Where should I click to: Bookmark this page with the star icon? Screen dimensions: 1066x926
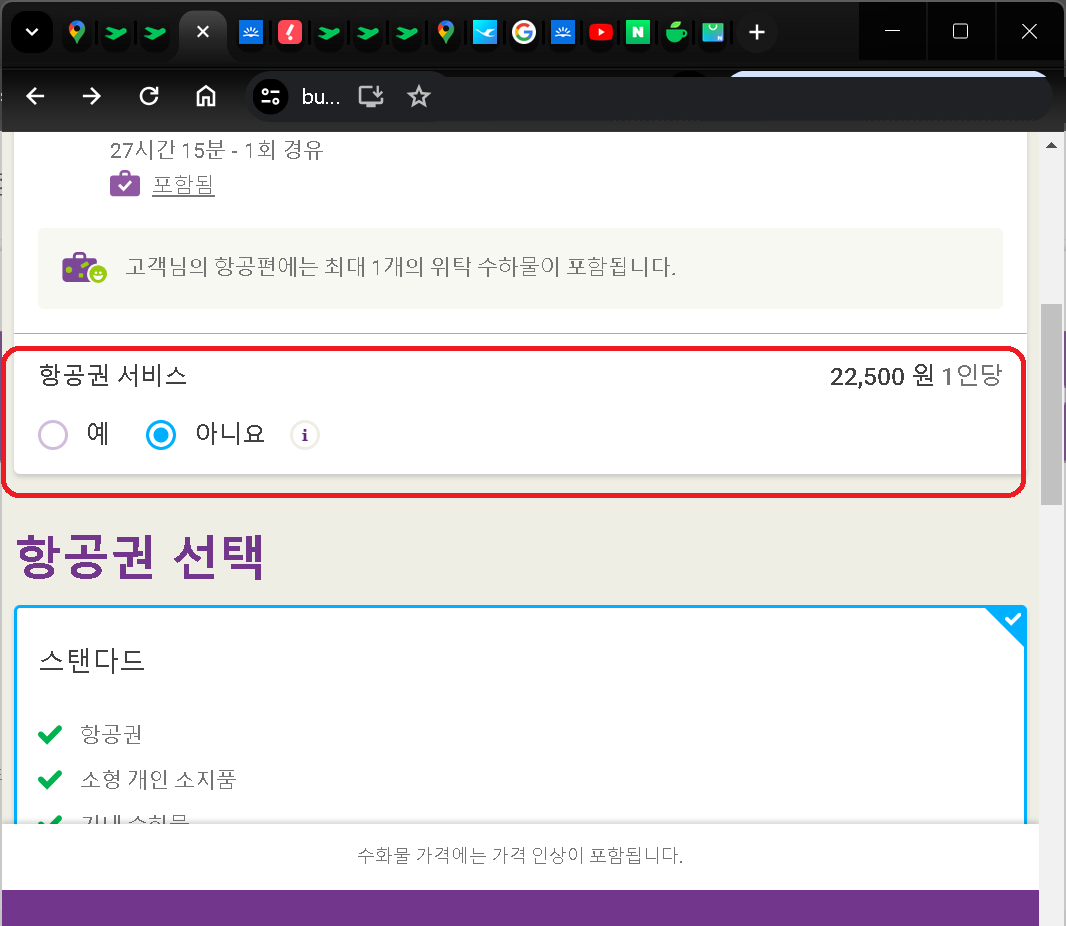tap(419, 97)
